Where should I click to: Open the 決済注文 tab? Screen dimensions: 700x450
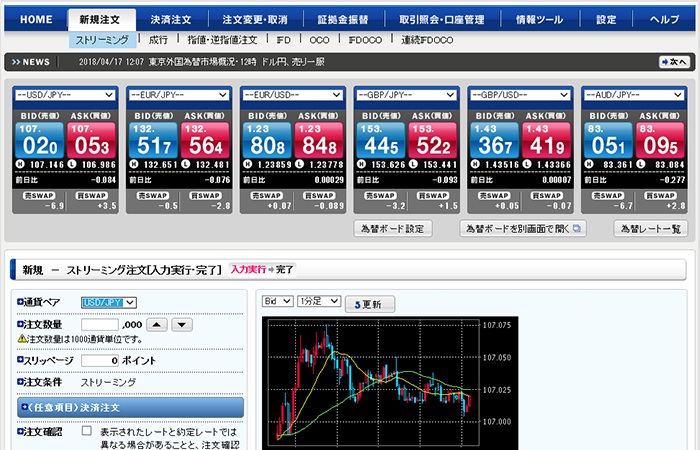point(171,20)
